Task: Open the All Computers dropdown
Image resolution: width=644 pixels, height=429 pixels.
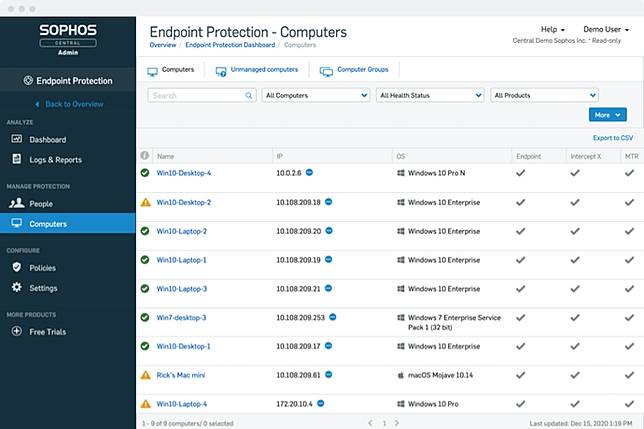Action: (316, 96)
